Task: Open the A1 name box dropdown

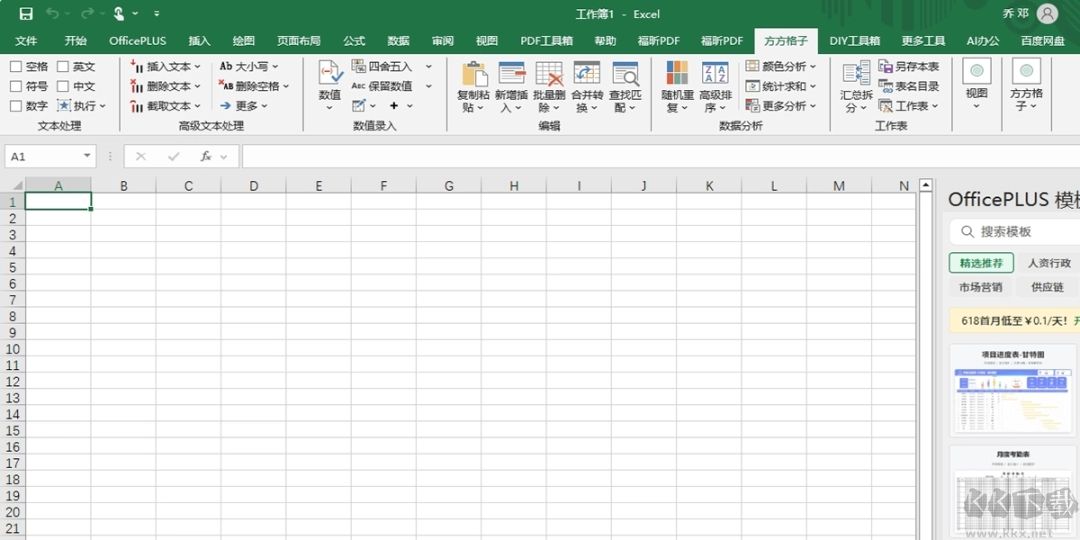Action: click(87, 156)
